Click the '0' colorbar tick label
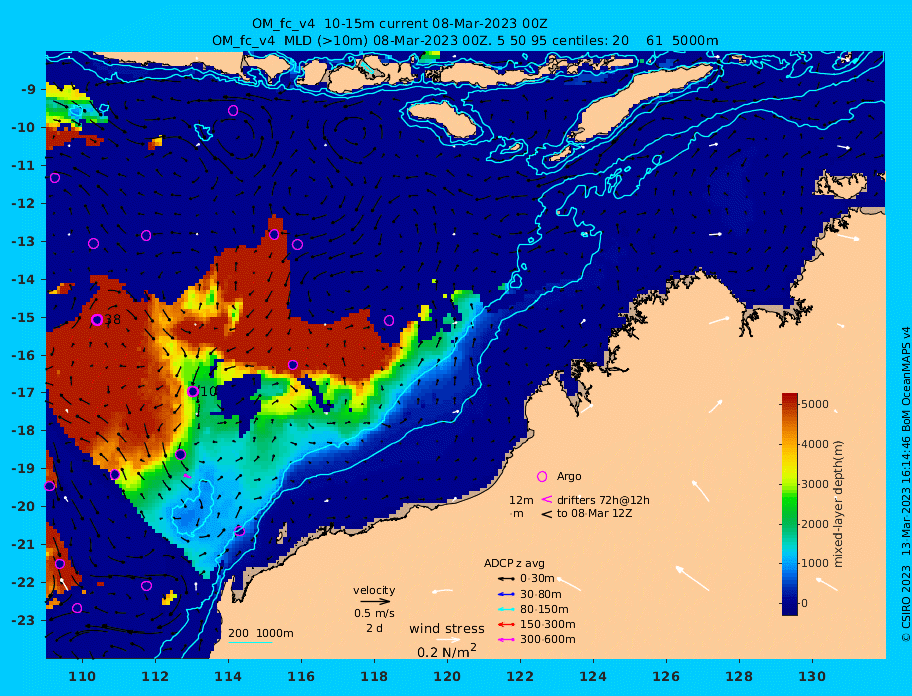This screenshot has height=696, width=912. [x=804, y=603]
